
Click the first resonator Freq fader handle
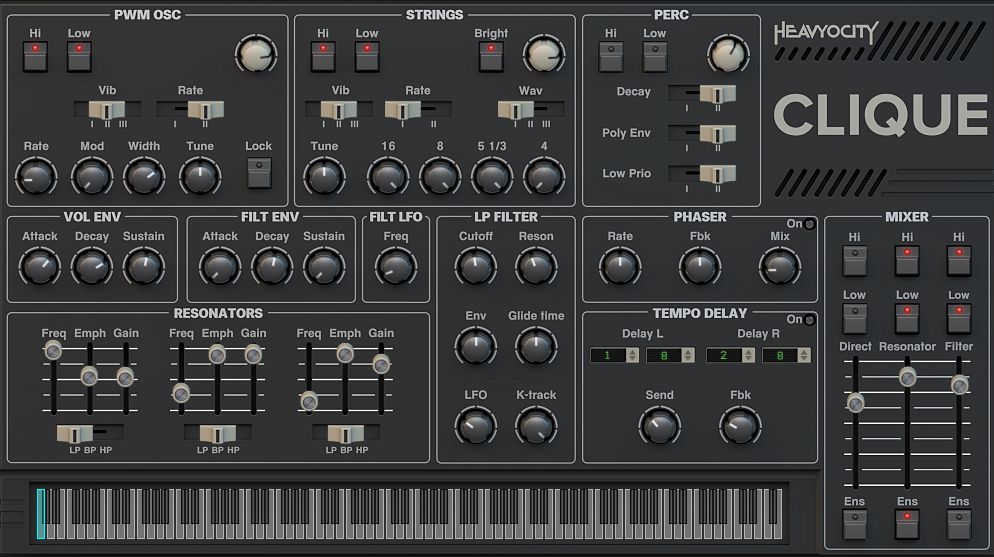click(x=53, y=350)
